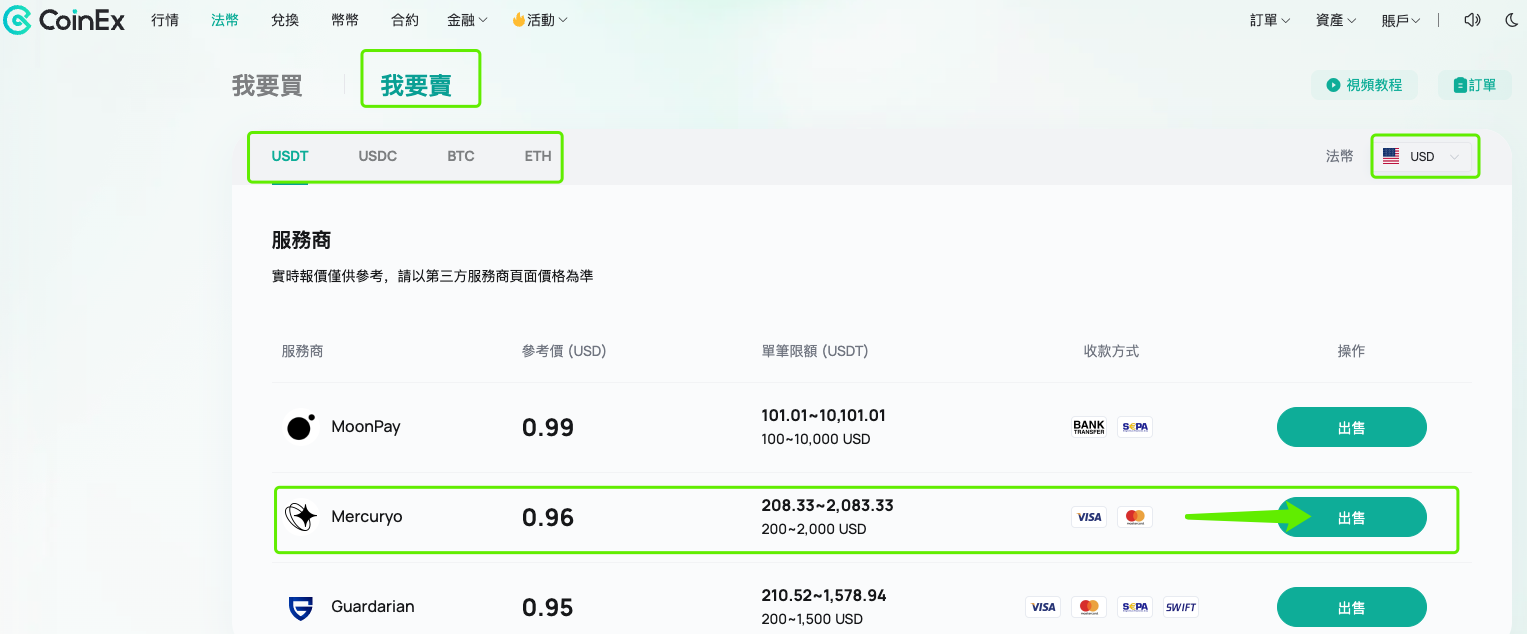
Task: Select the ETH coin tab
Action: point(538,156)
